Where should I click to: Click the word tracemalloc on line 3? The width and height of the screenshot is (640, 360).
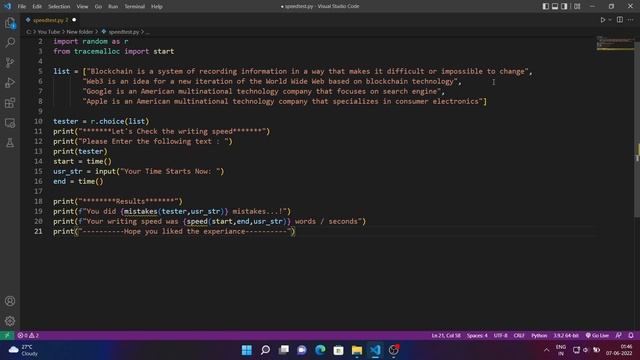point(97,51)
